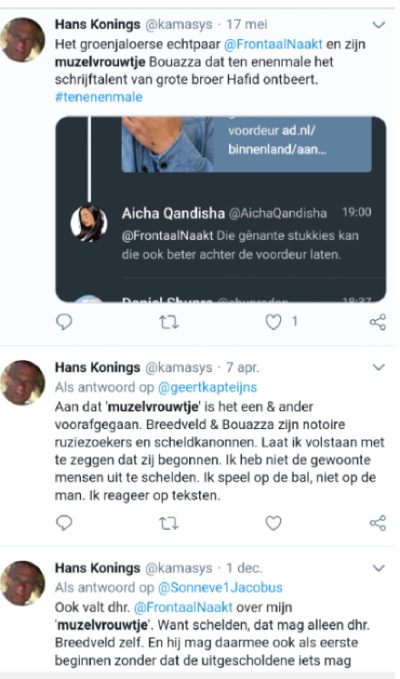
Task: Open the @geertkapteijns reply mention
Action: [207, 387]
